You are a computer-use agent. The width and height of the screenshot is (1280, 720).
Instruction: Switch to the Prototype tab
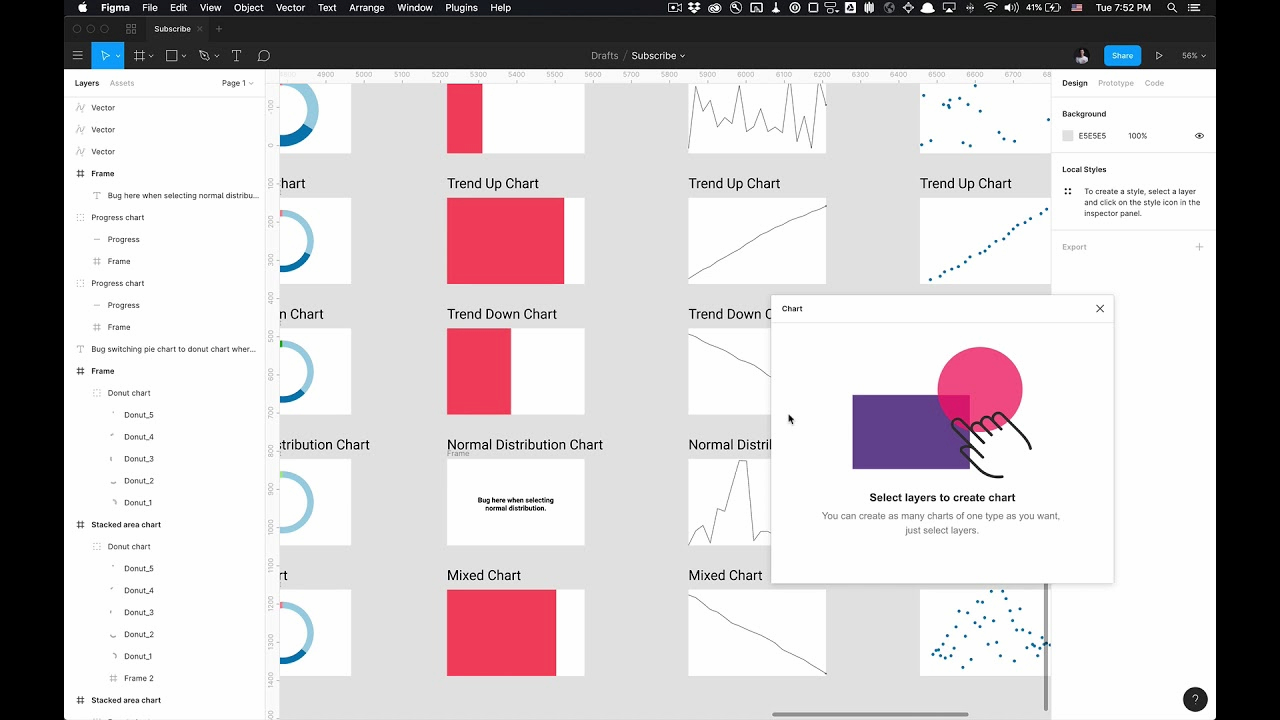click(1115, 83)
